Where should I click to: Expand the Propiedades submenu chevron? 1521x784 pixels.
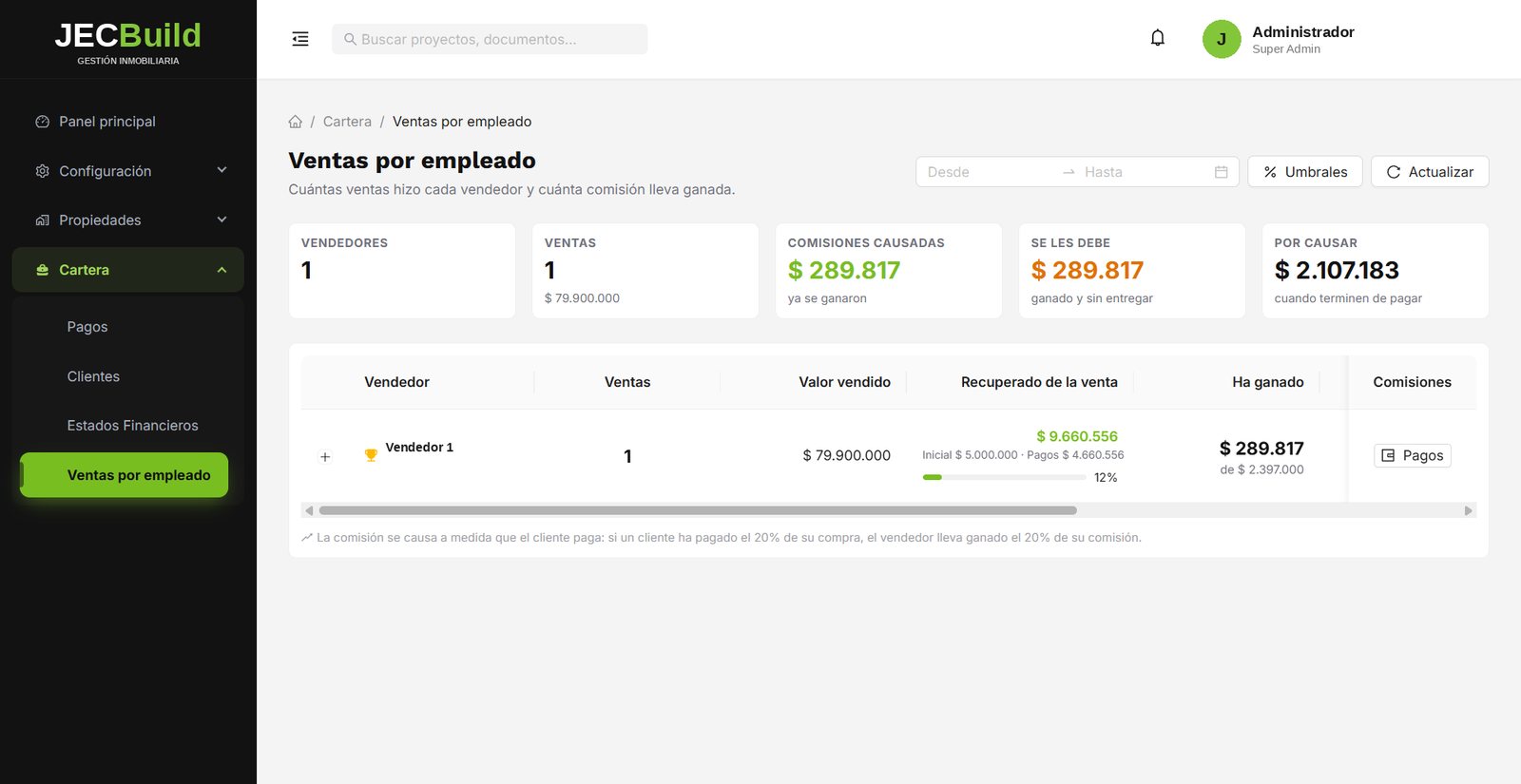(221, 220)
